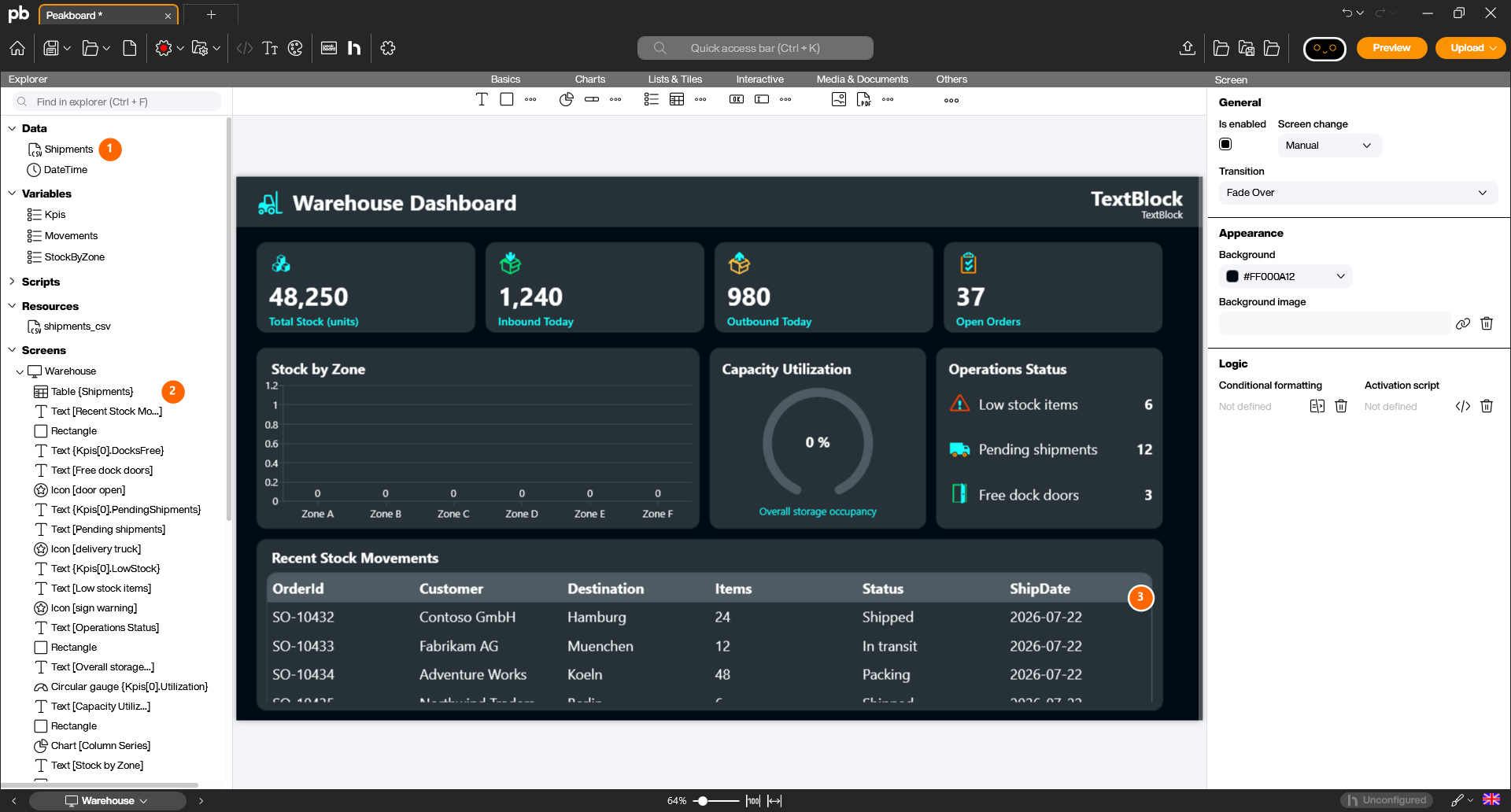Insert an image control from Media
Image resolution: width=1511 pixels, height=812 pixels.
(x=839, y=99)
